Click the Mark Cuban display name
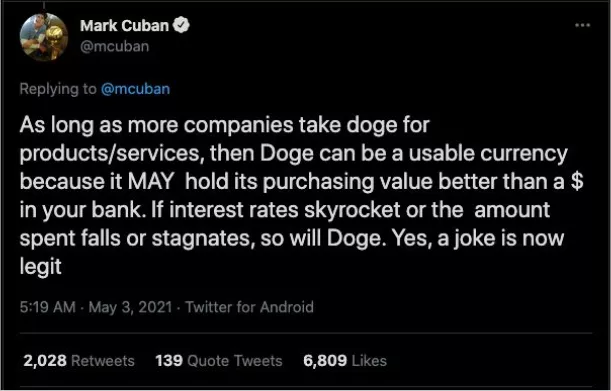The width and height of the screenshot is (611, 391). click(124, 26)
